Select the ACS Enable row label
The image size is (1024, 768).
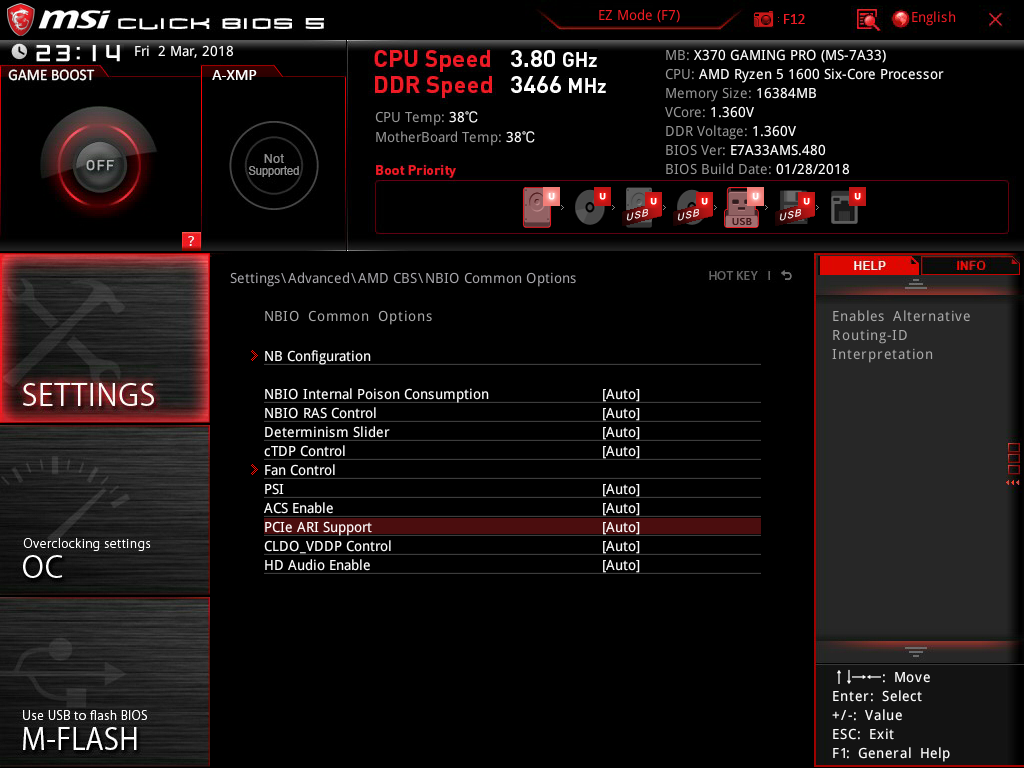tap(298, 508)
